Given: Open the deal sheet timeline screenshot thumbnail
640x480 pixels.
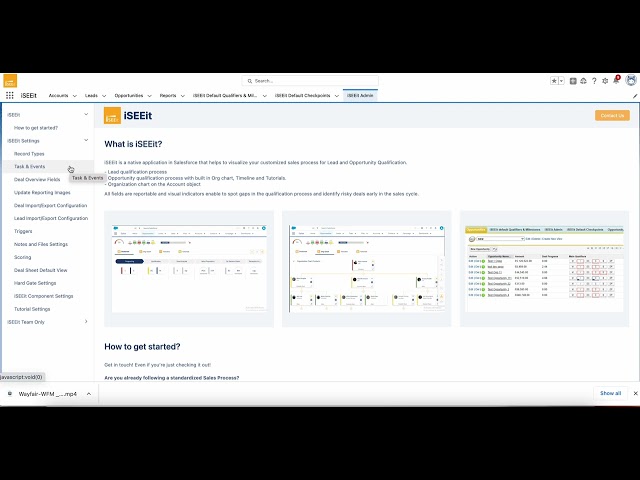Looking at the screenshot, I should (189, 269).
